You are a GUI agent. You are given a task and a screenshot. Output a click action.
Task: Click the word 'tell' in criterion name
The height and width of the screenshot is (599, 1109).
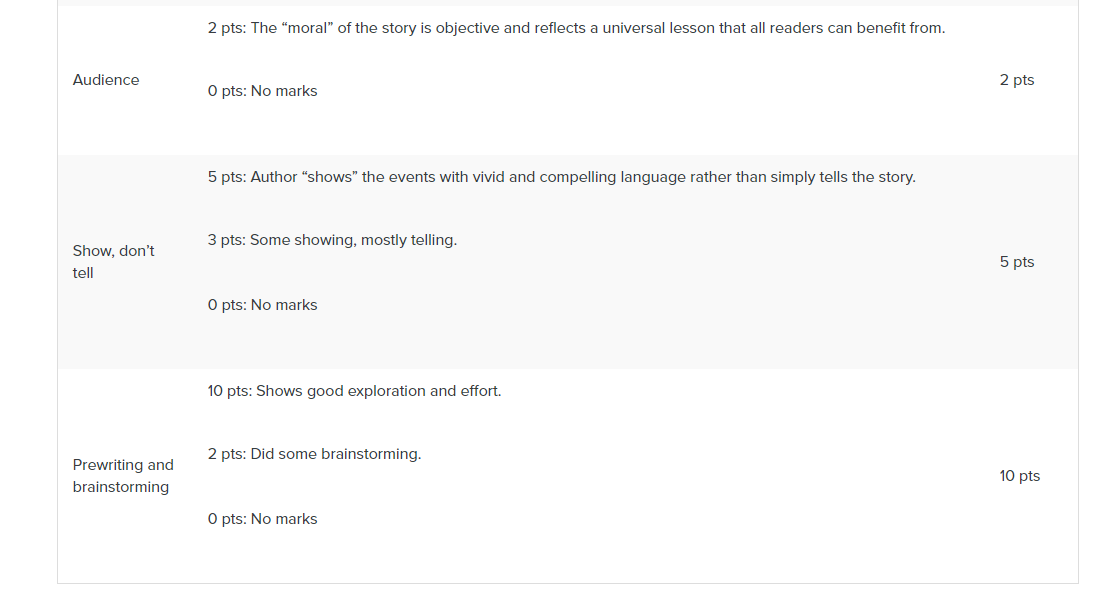(x=83, y=273)
